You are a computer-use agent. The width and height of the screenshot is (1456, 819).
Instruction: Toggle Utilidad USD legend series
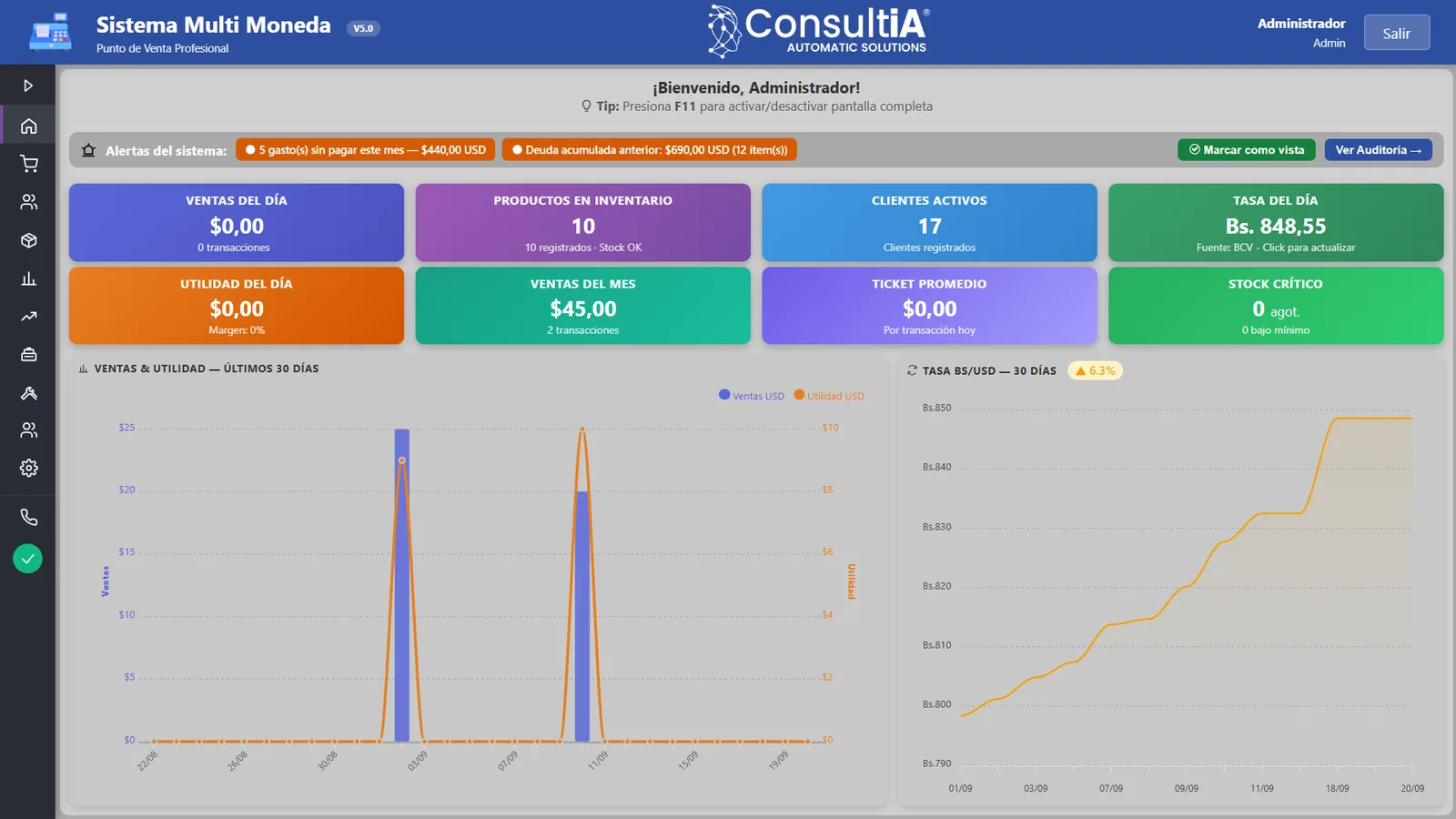(829, 396)
